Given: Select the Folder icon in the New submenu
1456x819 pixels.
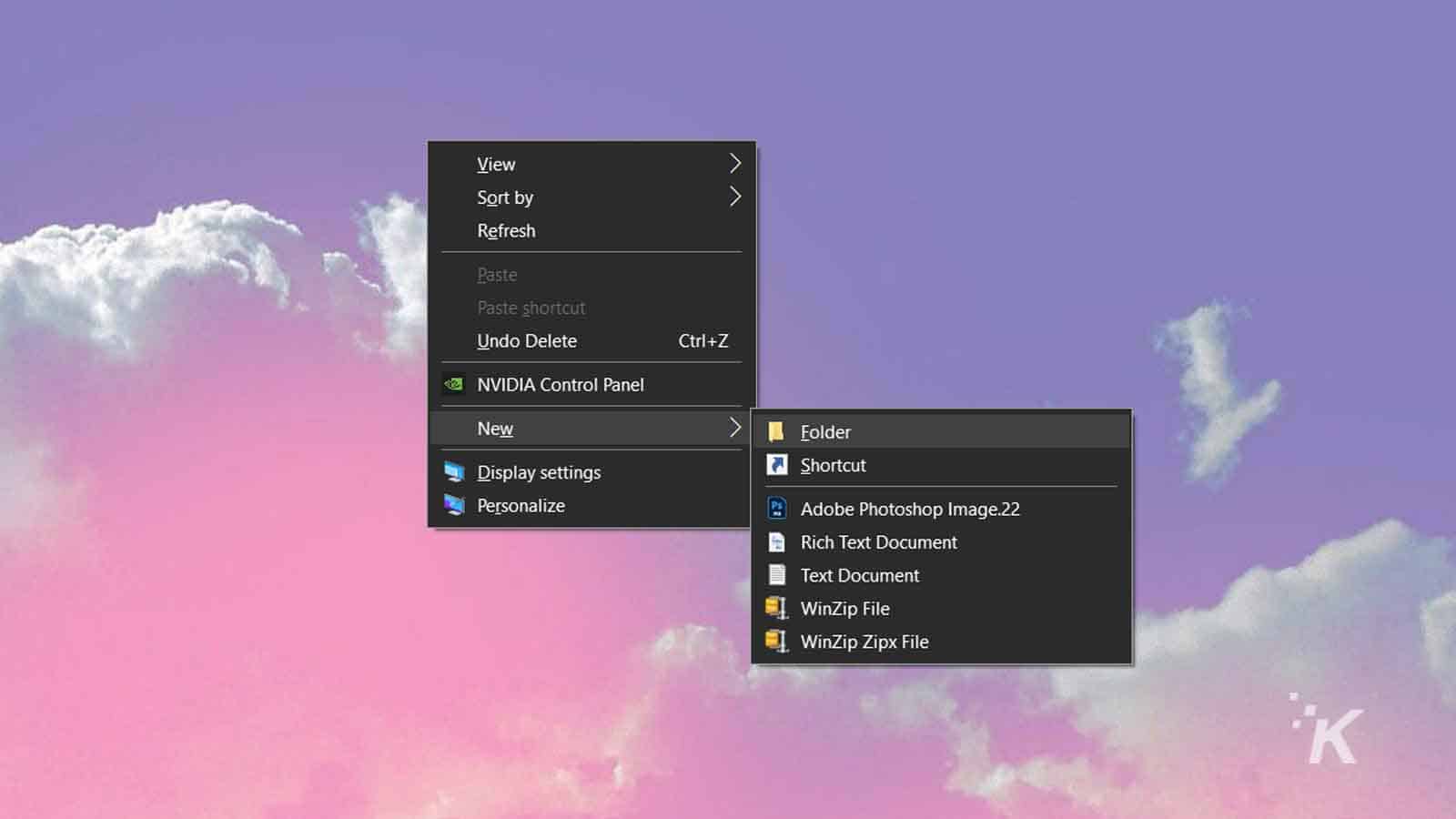Looking at the screenshot, I should 776,431.
